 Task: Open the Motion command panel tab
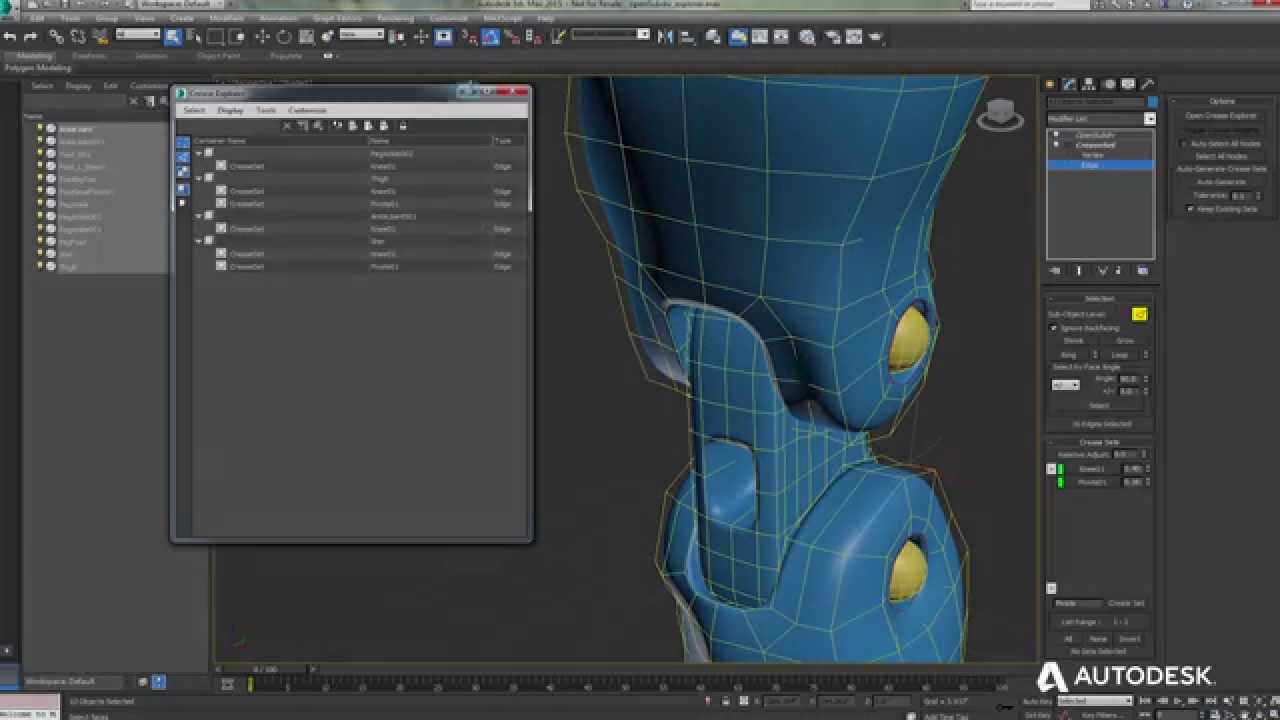click(1109, 84)
